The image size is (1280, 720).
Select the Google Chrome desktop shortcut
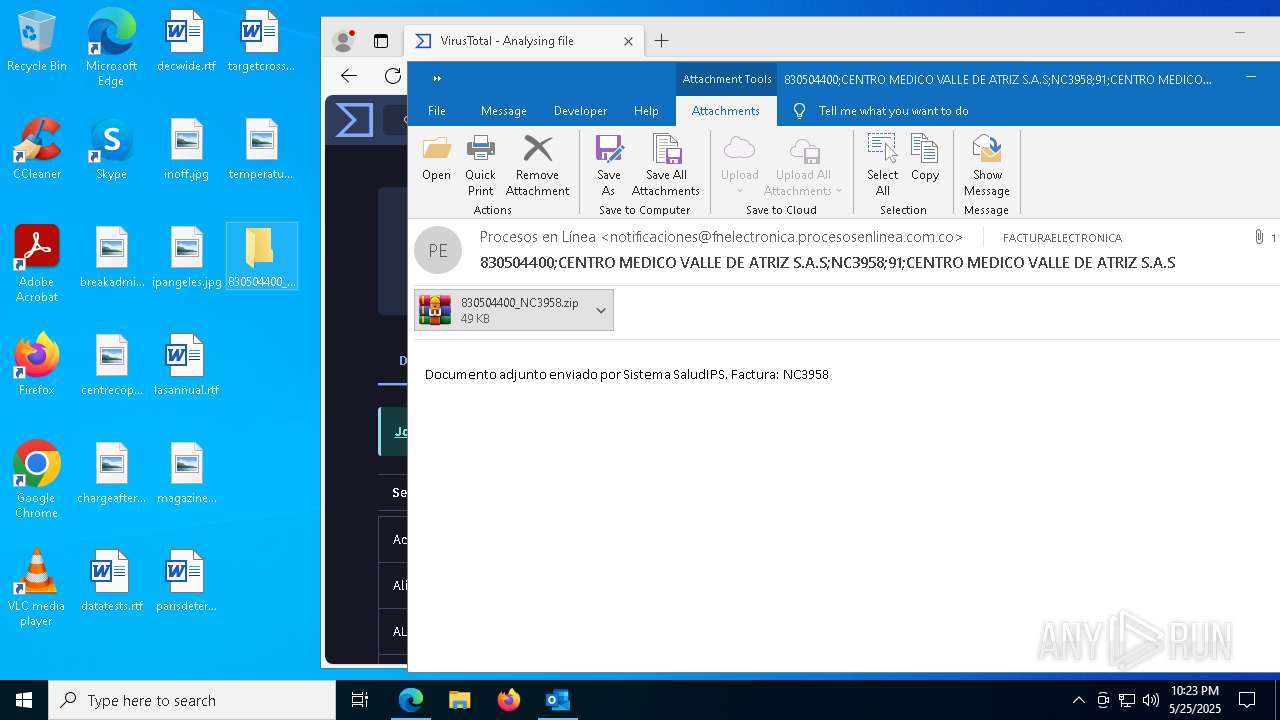point(37,480)
